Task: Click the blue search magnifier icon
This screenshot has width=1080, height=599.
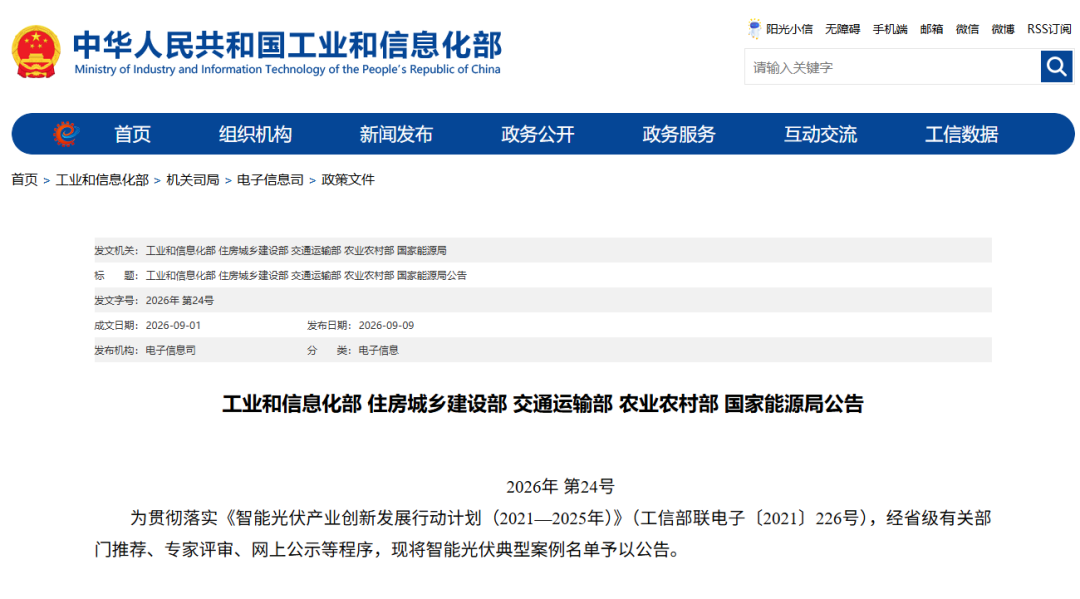Action: (x=1056, y=67)
